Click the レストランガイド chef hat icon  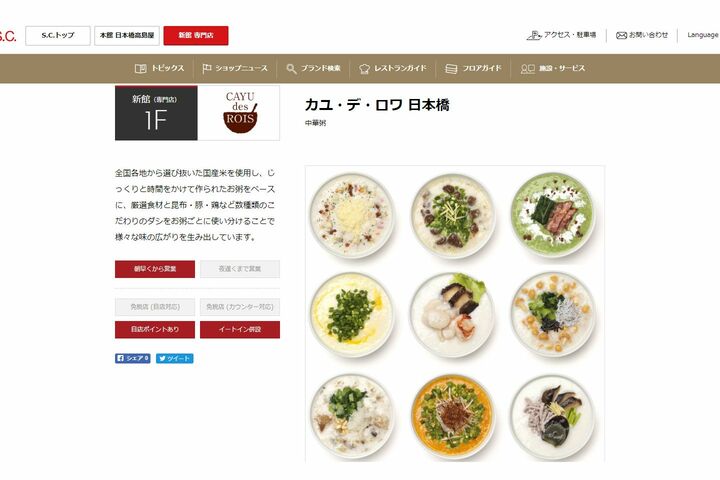365,69
